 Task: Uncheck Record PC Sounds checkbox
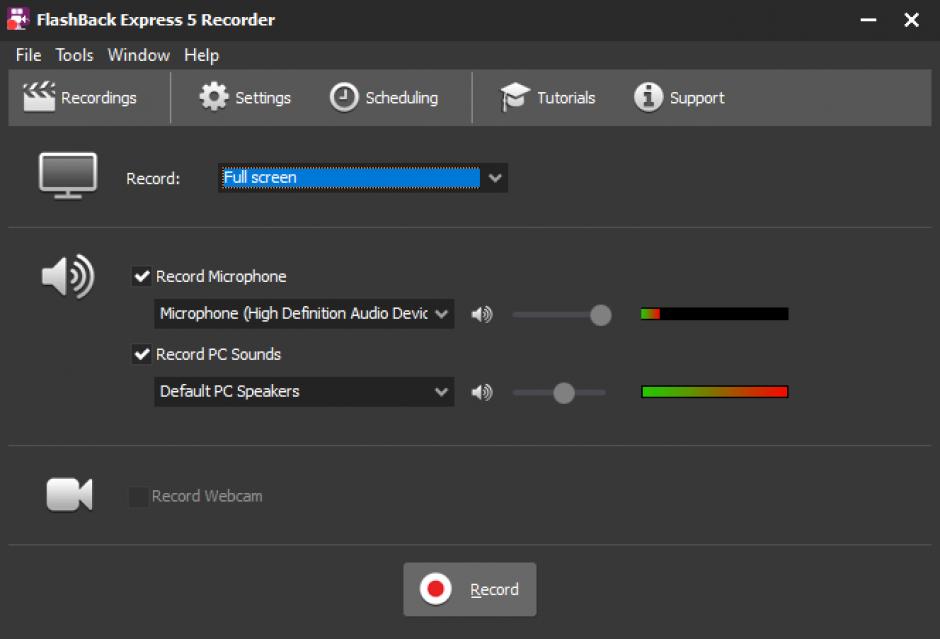coord(141,354)
